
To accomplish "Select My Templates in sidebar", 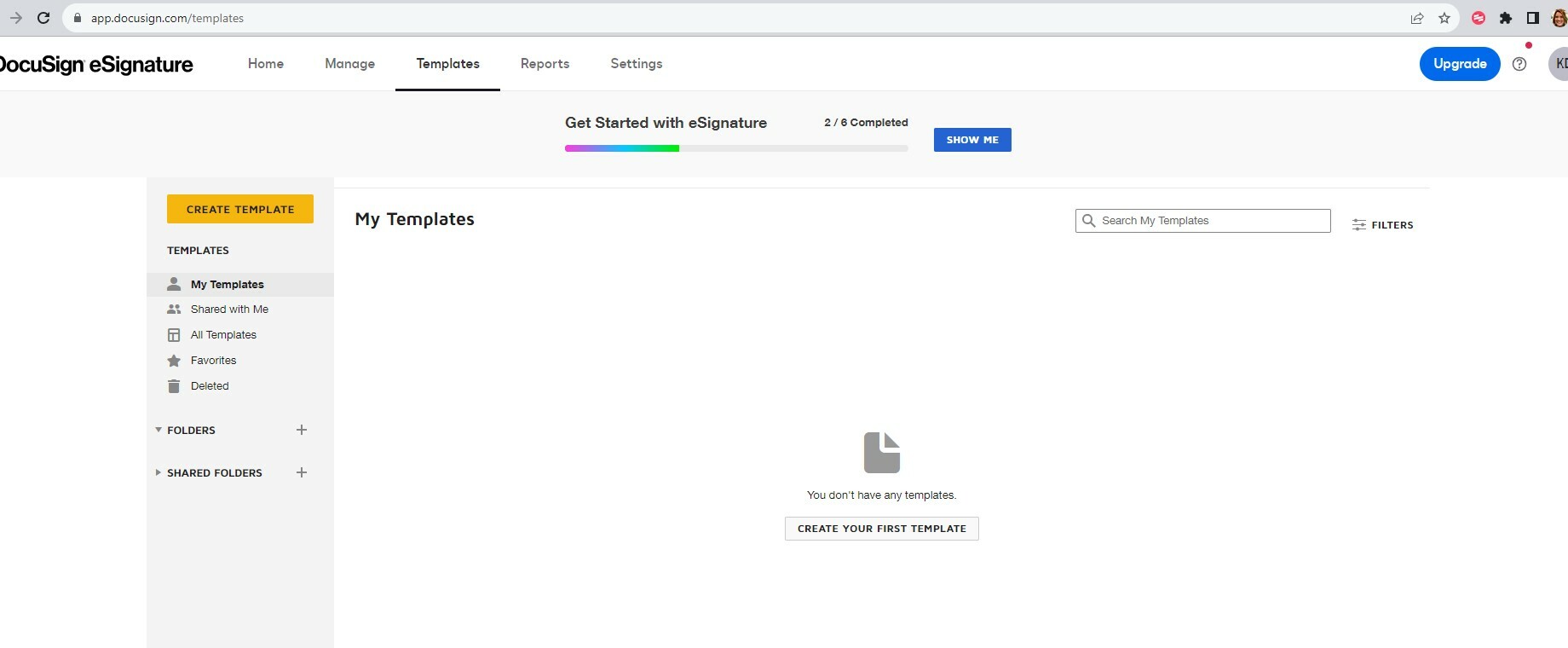I will pyautogui.click(x=240, y=285).
